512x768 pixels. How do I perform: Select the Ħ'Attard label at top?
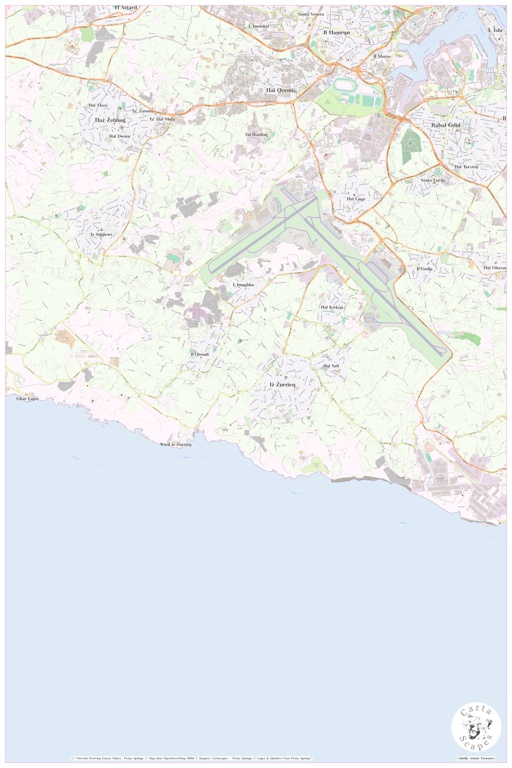click(126, 8)
